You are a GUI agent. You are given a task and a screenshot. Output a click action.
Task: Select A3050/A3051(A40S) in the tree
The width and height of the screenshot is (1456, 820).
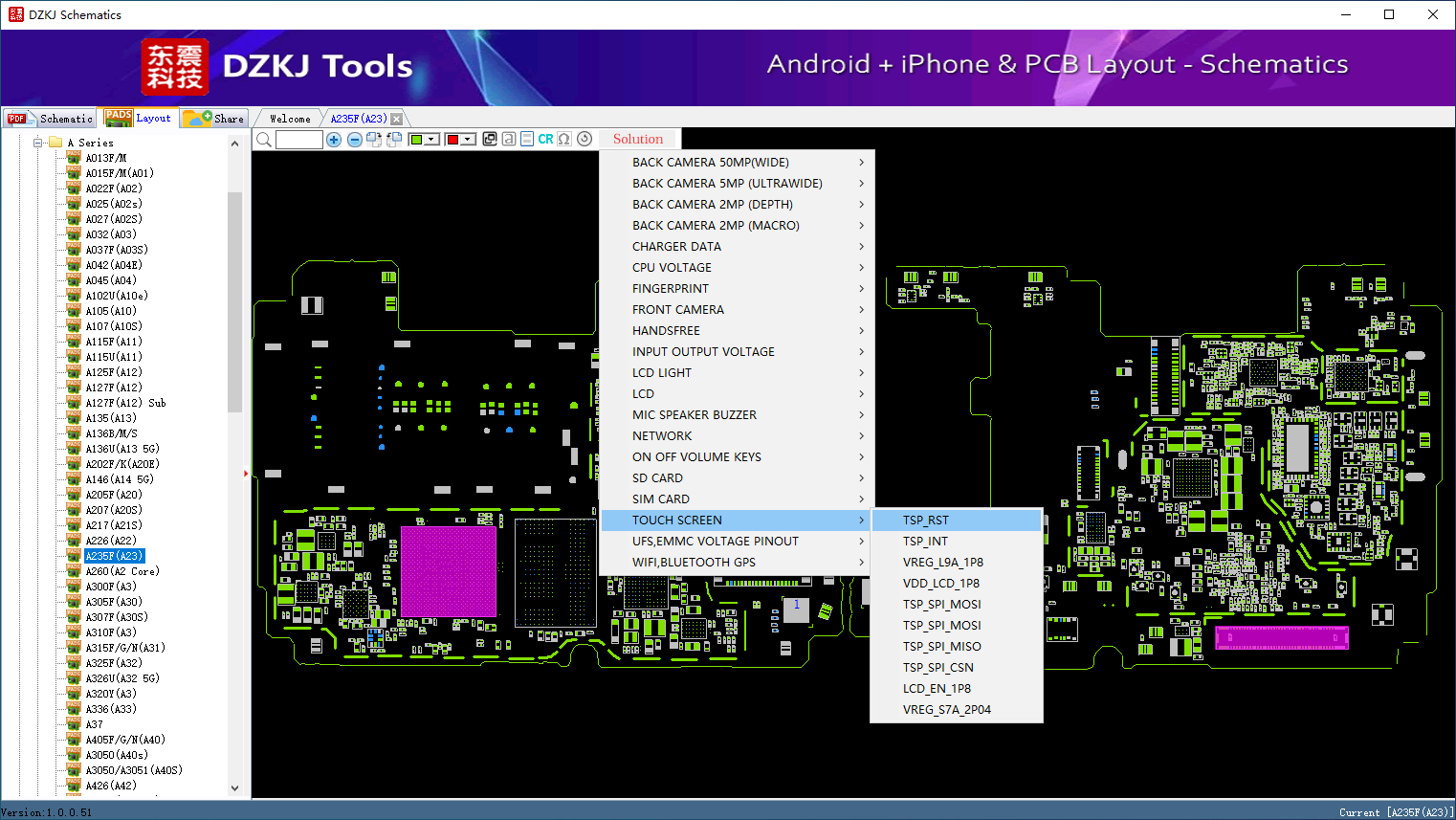click(134, 770)
